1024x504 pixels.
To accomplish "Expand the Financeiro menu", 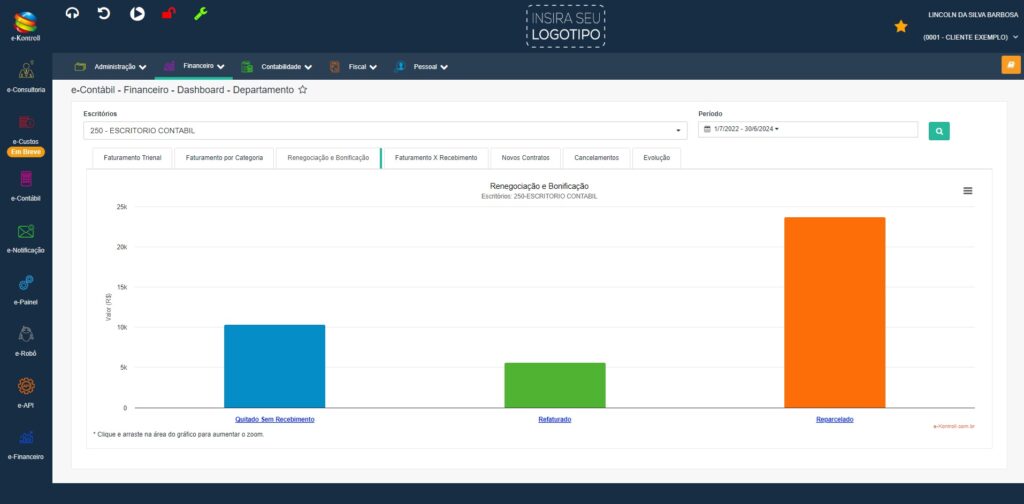I will pyautogui.click(x=194, y=66).
